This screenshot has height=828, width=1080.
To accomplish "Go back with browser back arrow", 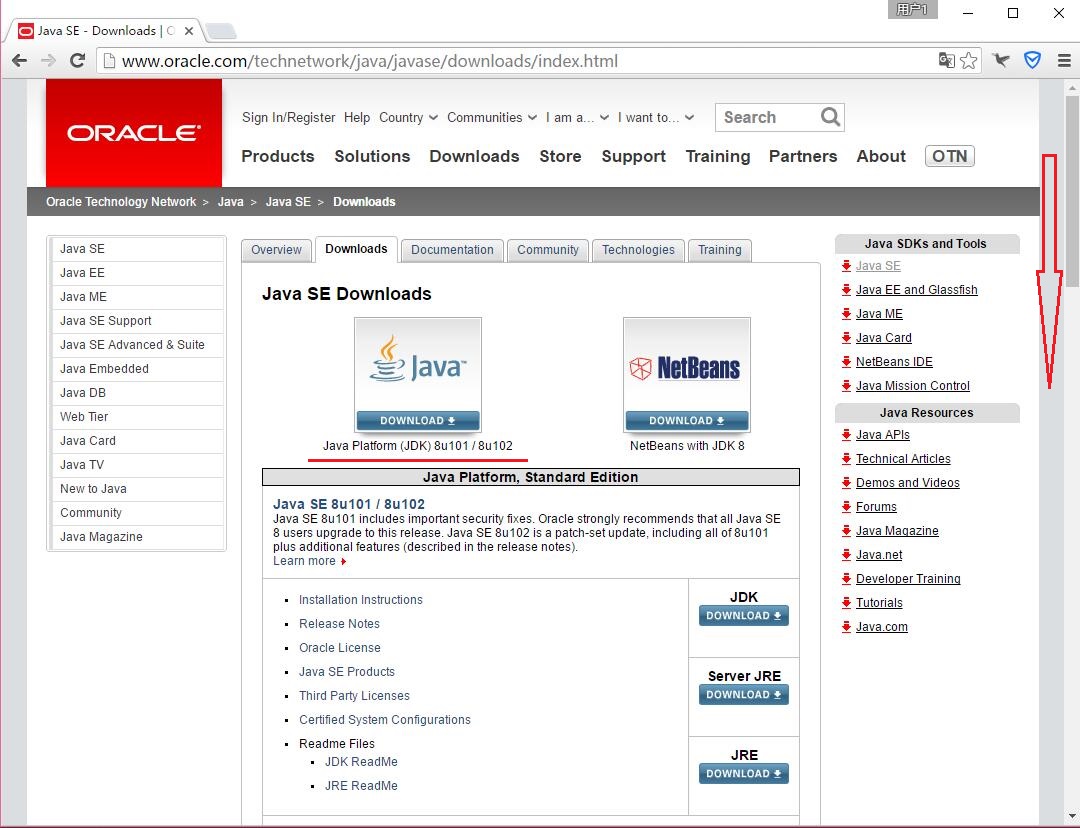I will pyautogui.click(x=19, y=61).
